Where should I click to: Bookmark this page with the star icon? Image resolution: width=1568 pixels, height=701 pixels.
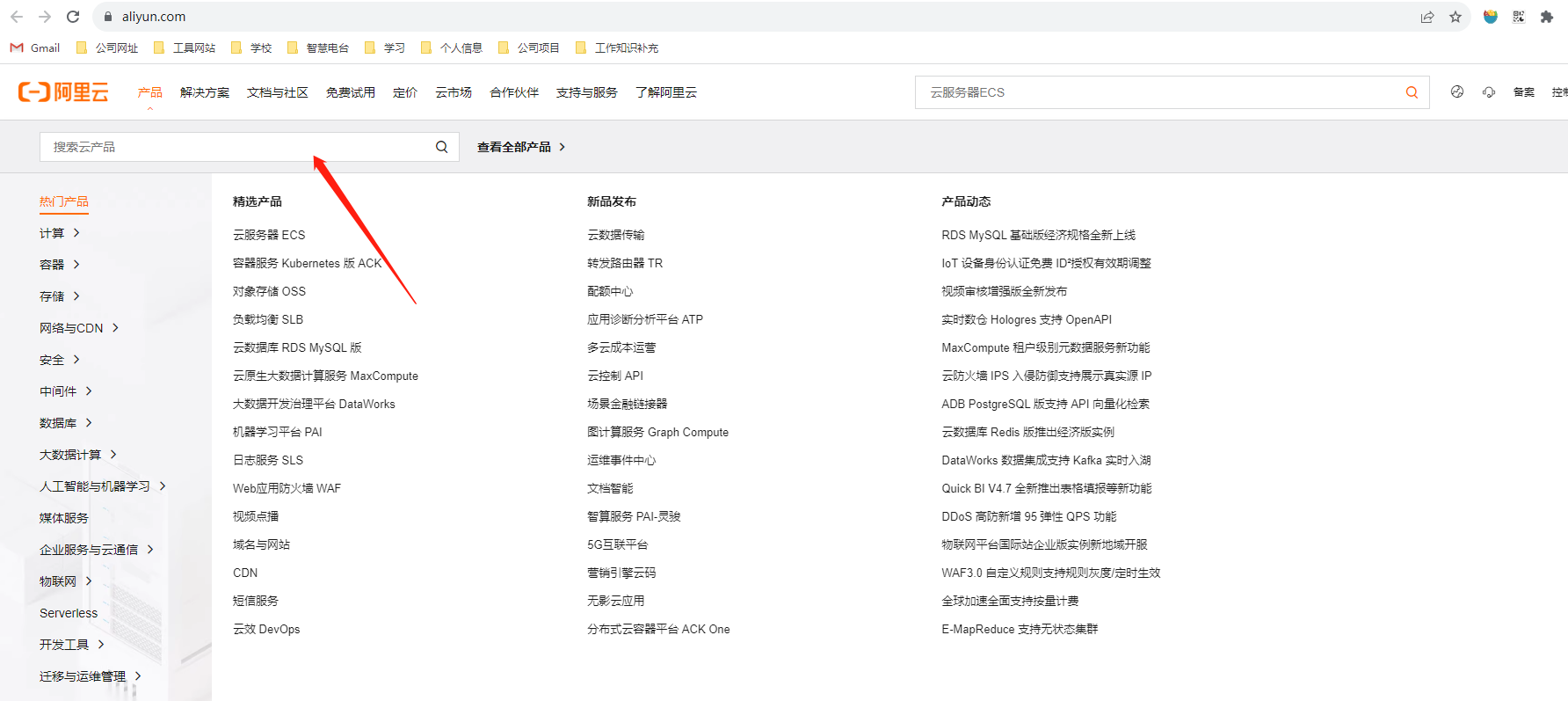[1455, 17]
